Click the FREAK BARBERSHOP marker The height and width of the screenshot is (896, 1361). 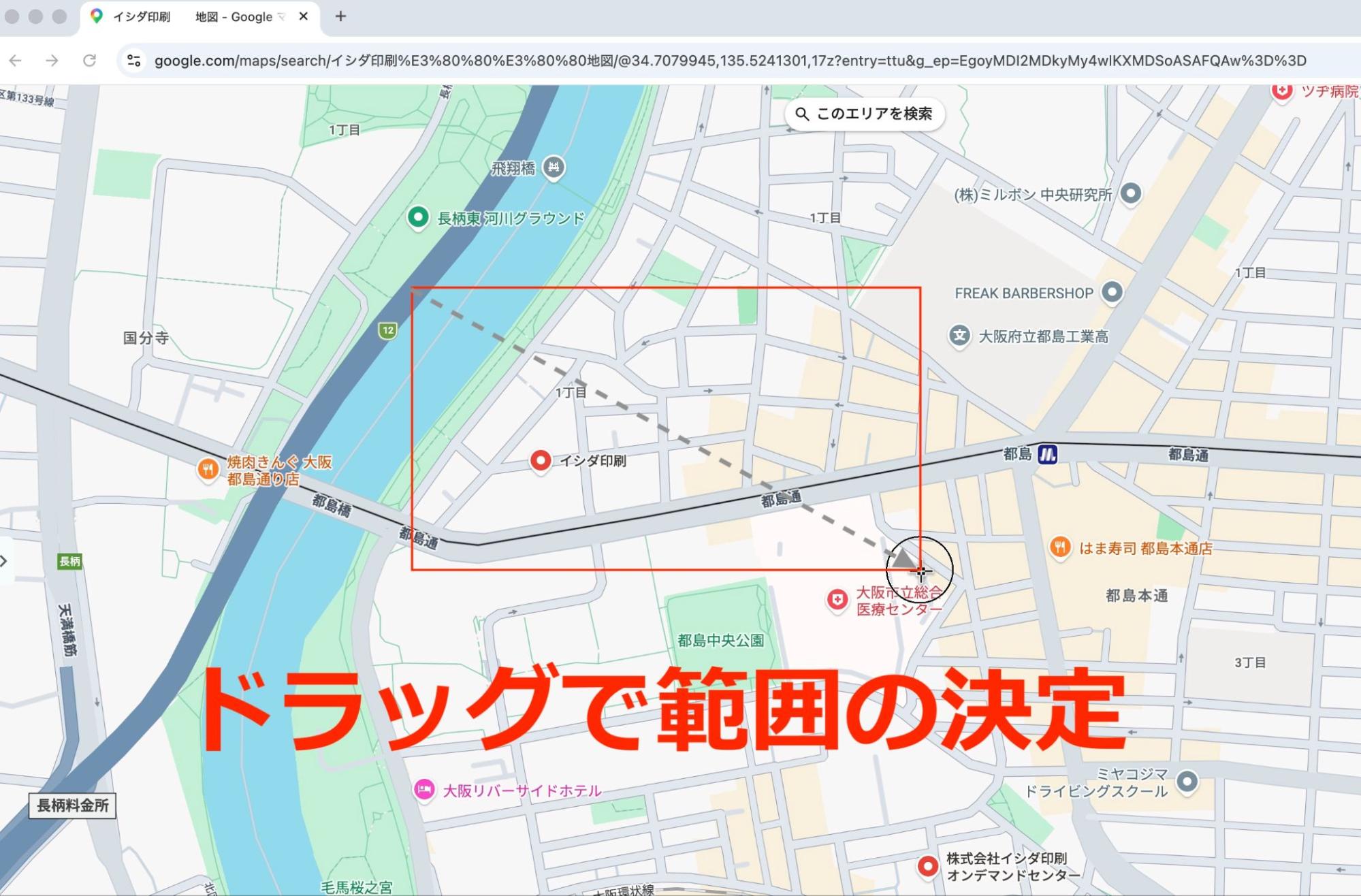[x=1112, y=293]
